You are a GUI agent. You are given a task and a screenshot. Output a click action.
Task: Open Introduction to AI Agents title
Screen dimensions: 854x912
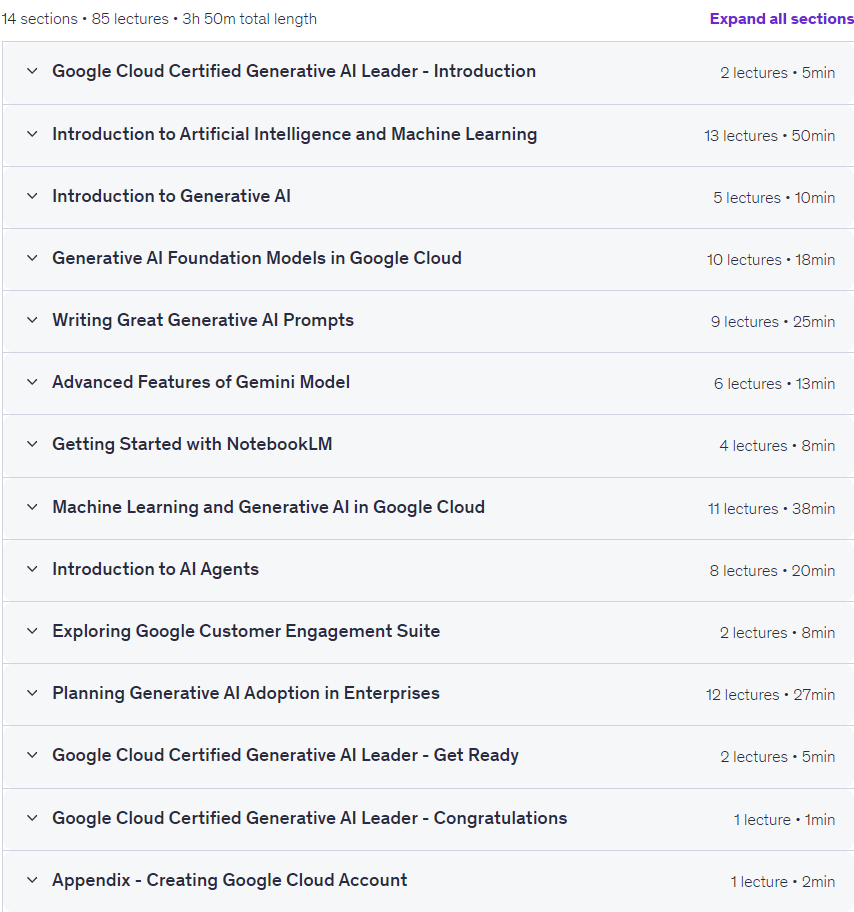(155, 569)
